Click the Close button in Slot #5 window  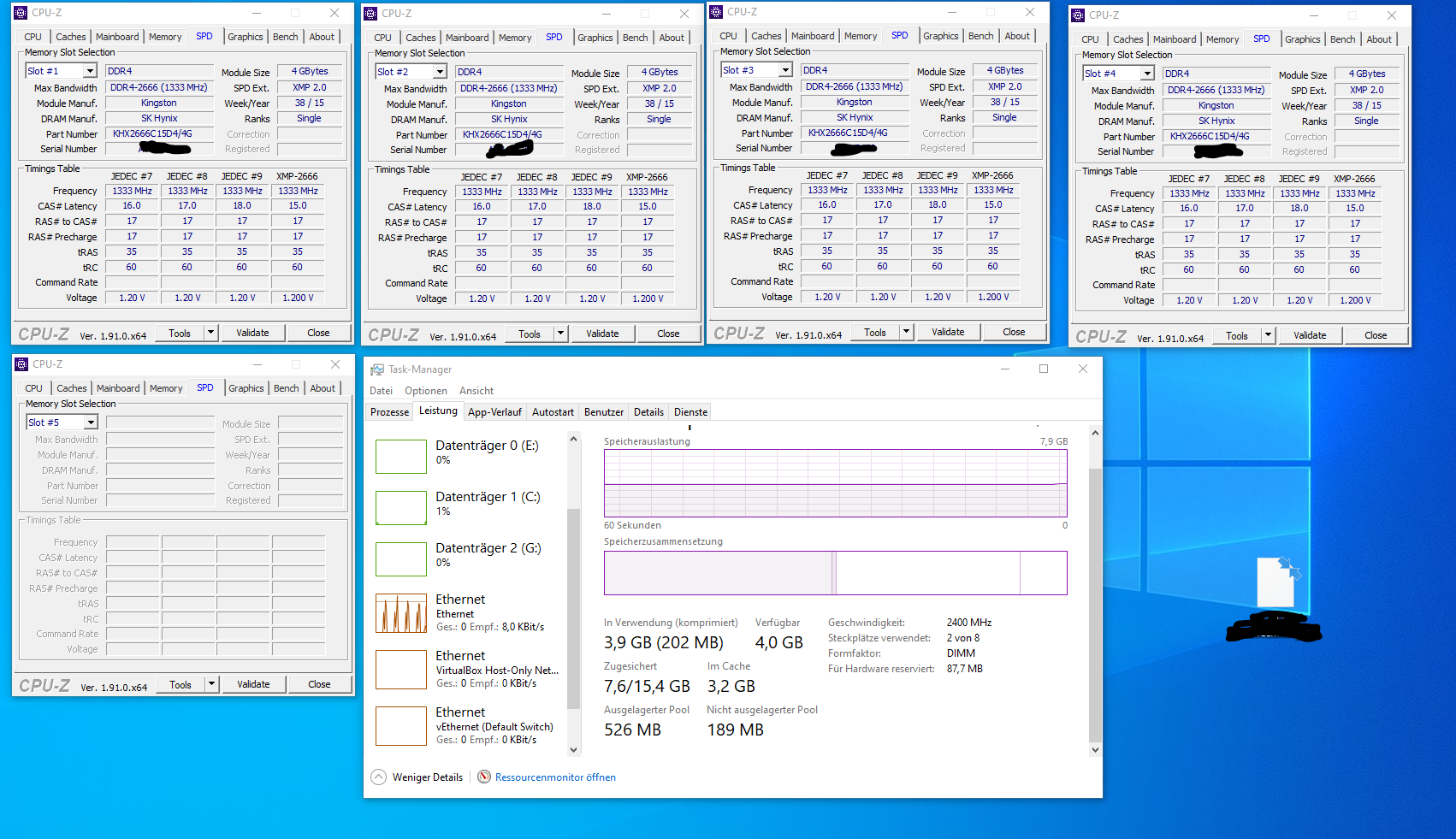[x=319, y=684]
